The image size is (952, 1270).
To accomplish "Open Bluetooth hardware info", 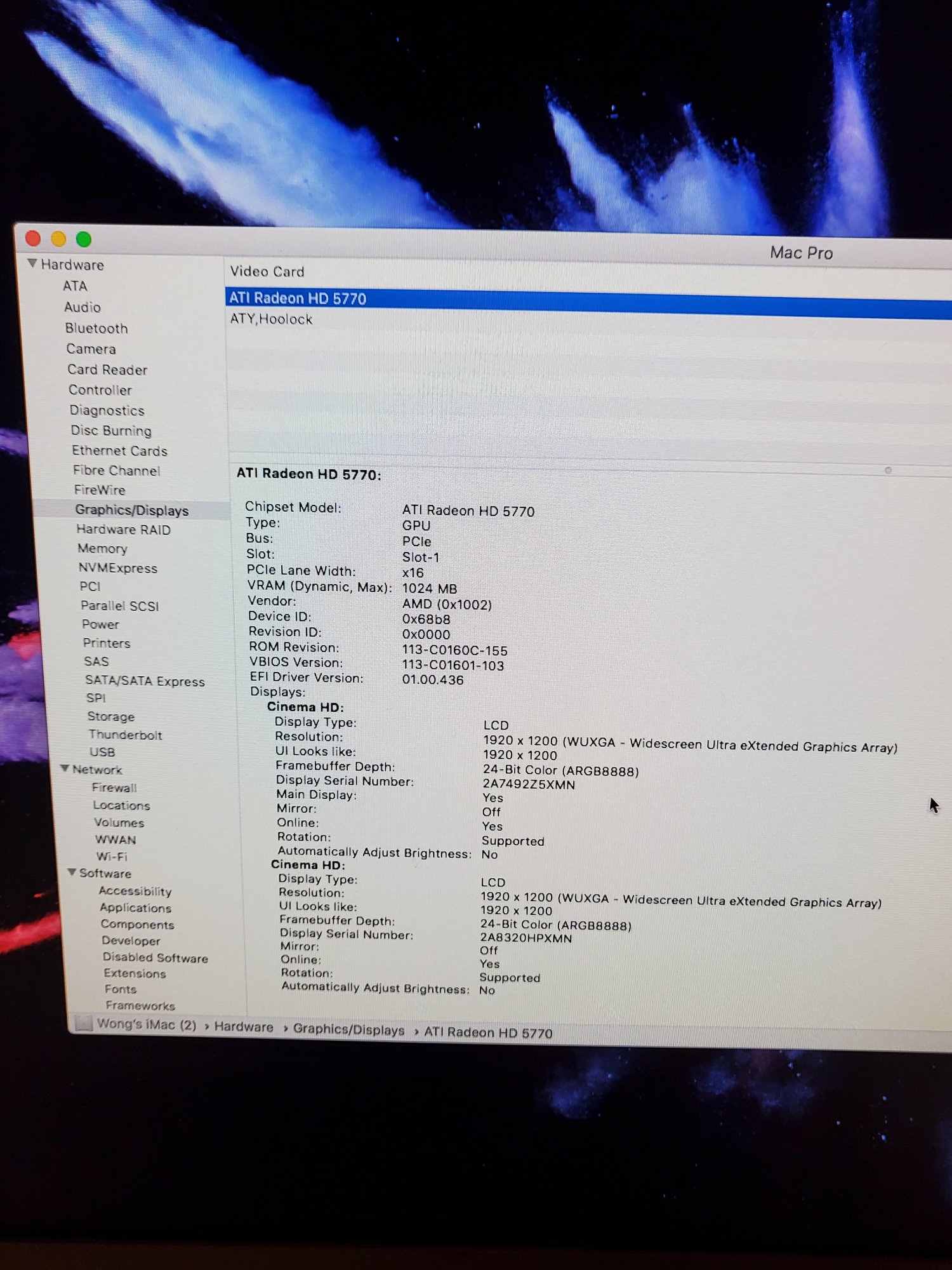I will click(96, 328).
